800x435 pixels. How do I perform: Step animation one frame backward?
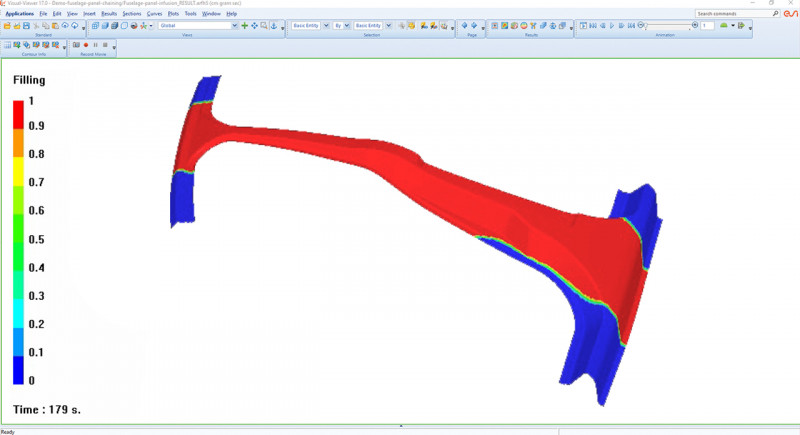tap(603, 25)
